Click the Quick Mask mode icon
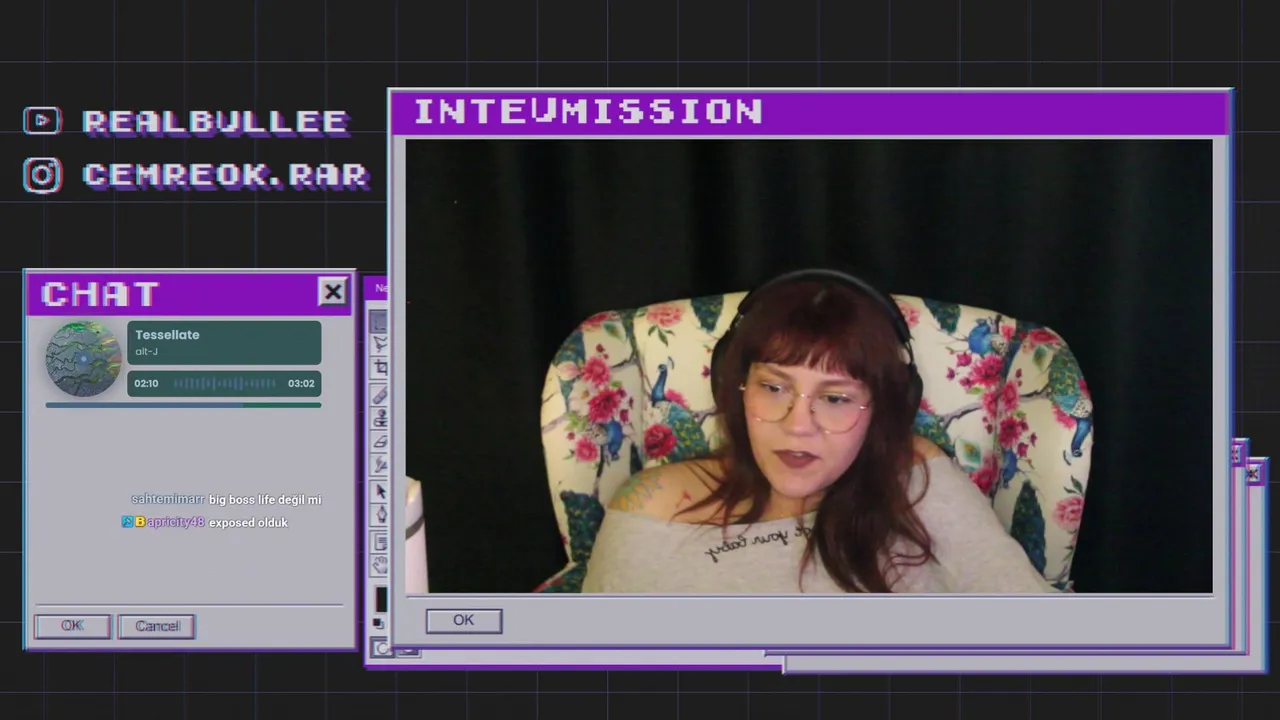The height and width of the screenshot is (720, 1280). 380,648
